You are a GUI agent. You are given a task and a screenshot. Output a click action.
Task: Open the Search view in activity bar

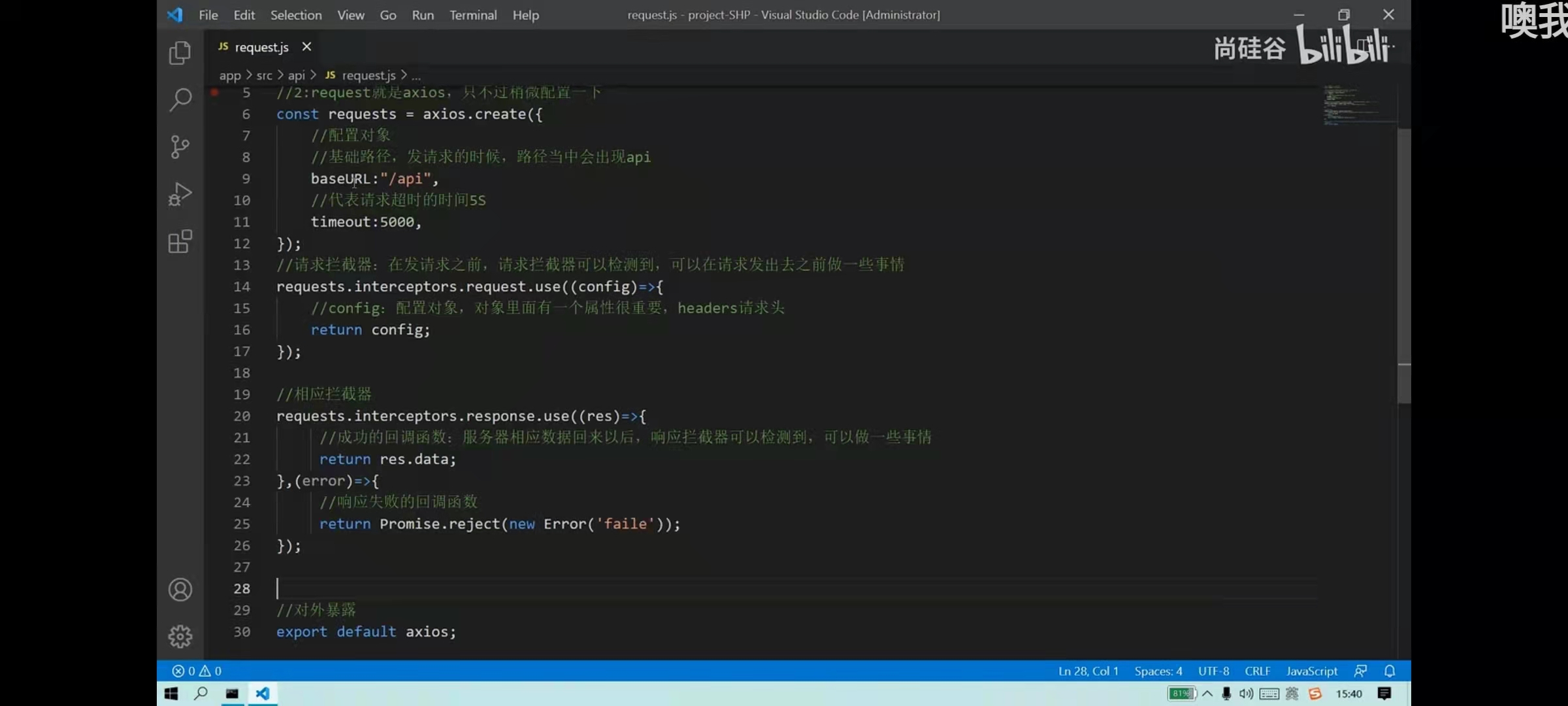pos(180,100)
